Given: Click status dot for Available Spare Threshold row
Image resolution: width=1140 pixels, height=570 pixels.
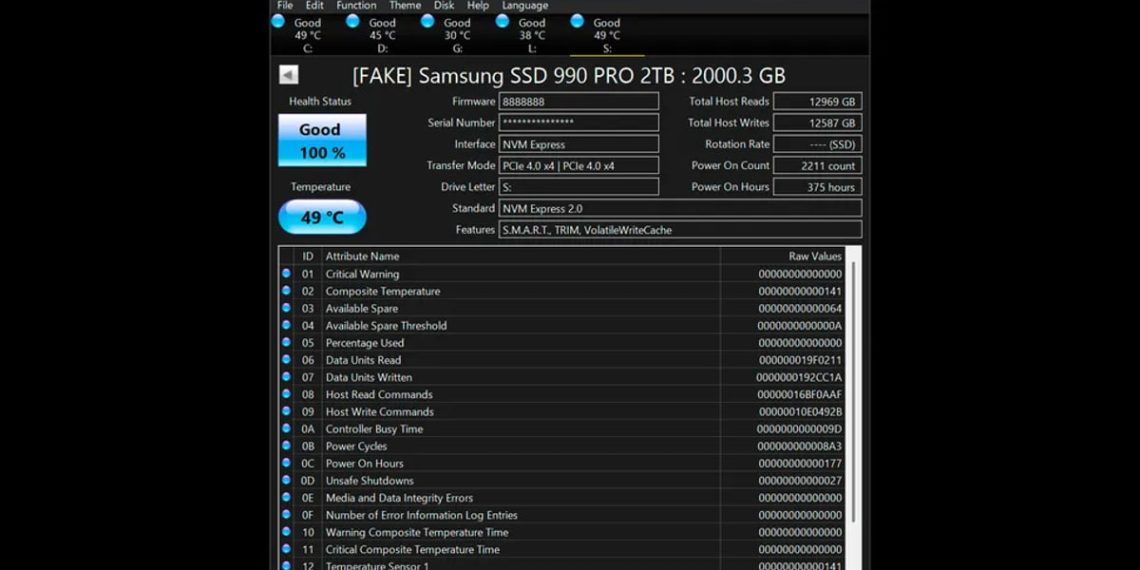Looking at the screenshot, I should (x=286, y=325).
